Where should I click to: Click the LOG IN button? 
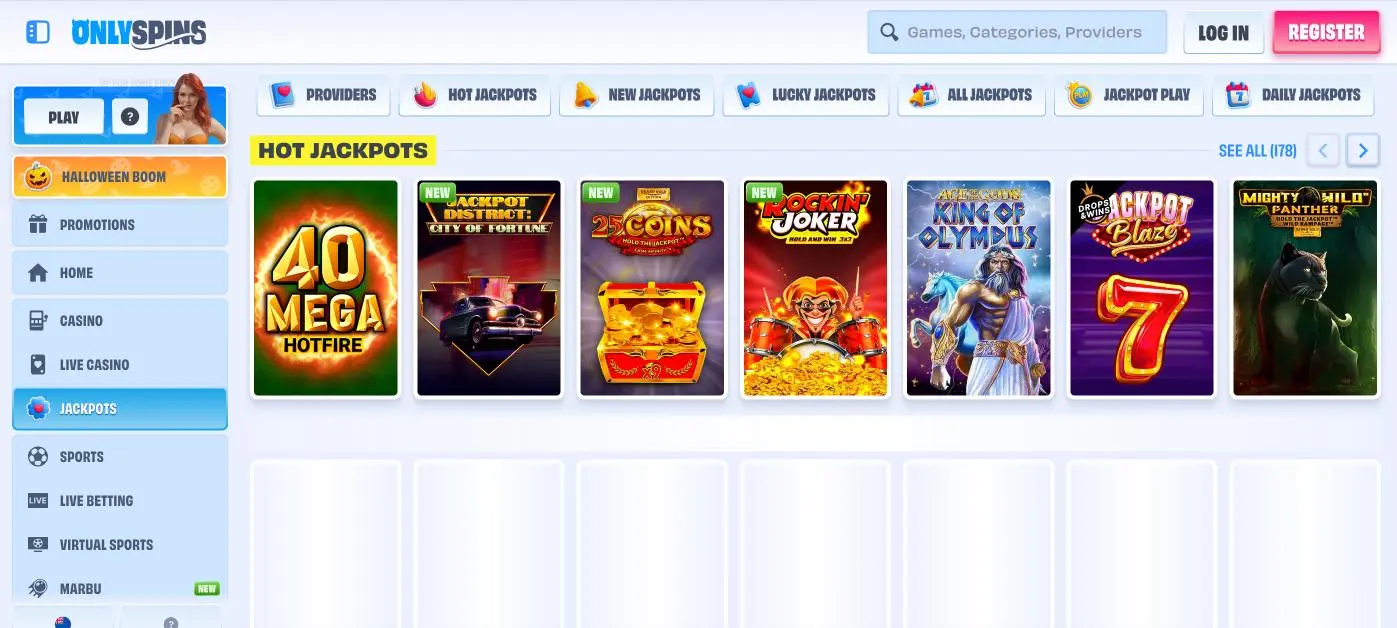coord(1223,32)
